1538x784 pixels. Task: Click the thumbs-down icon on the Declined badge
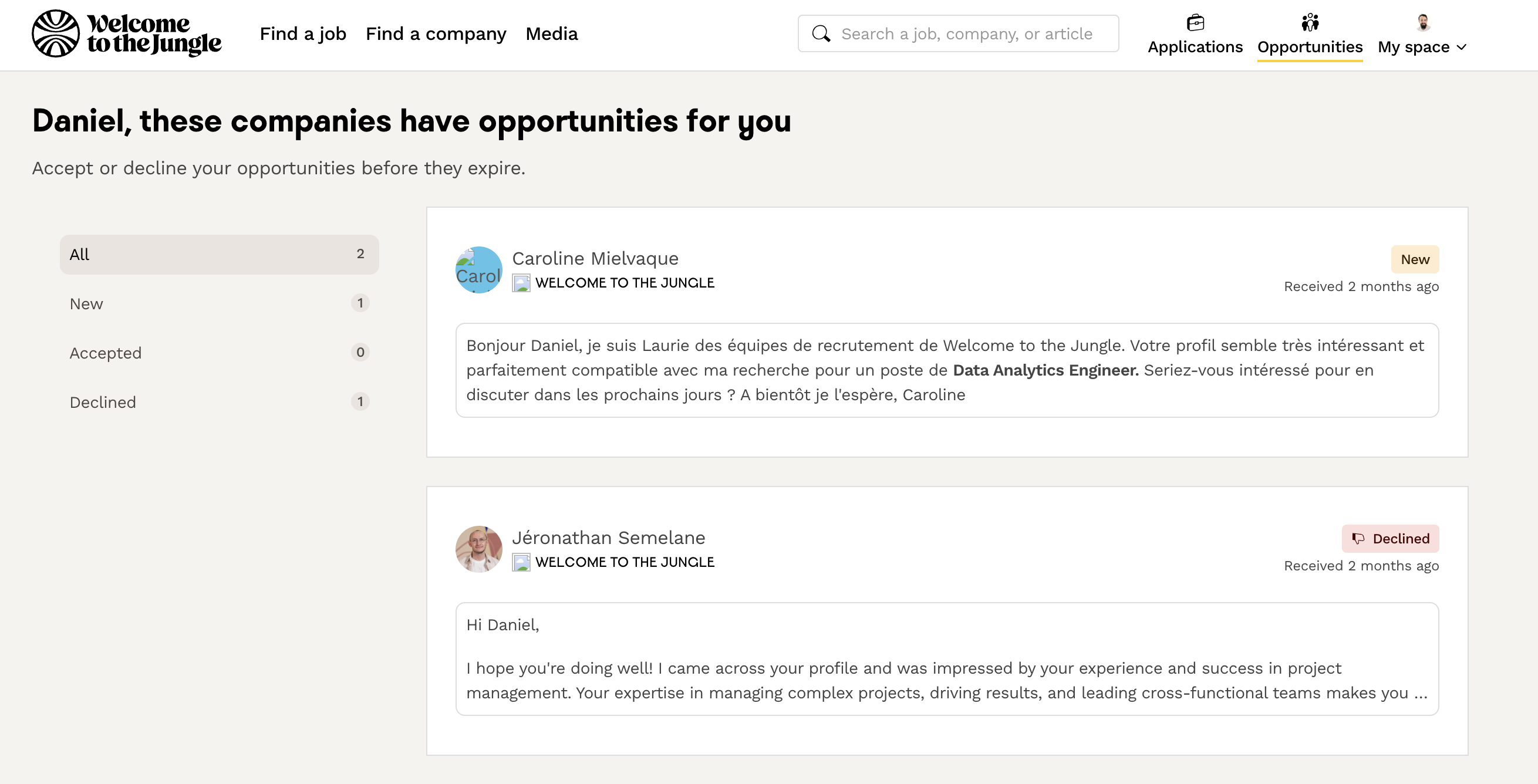pos(1358,539)
